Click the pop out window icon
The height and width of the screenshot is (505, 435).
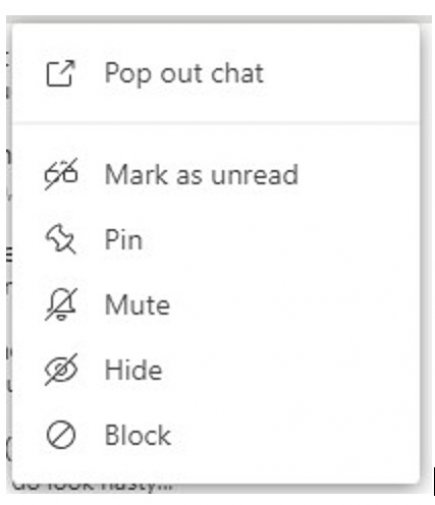click(x=60, y=74)
